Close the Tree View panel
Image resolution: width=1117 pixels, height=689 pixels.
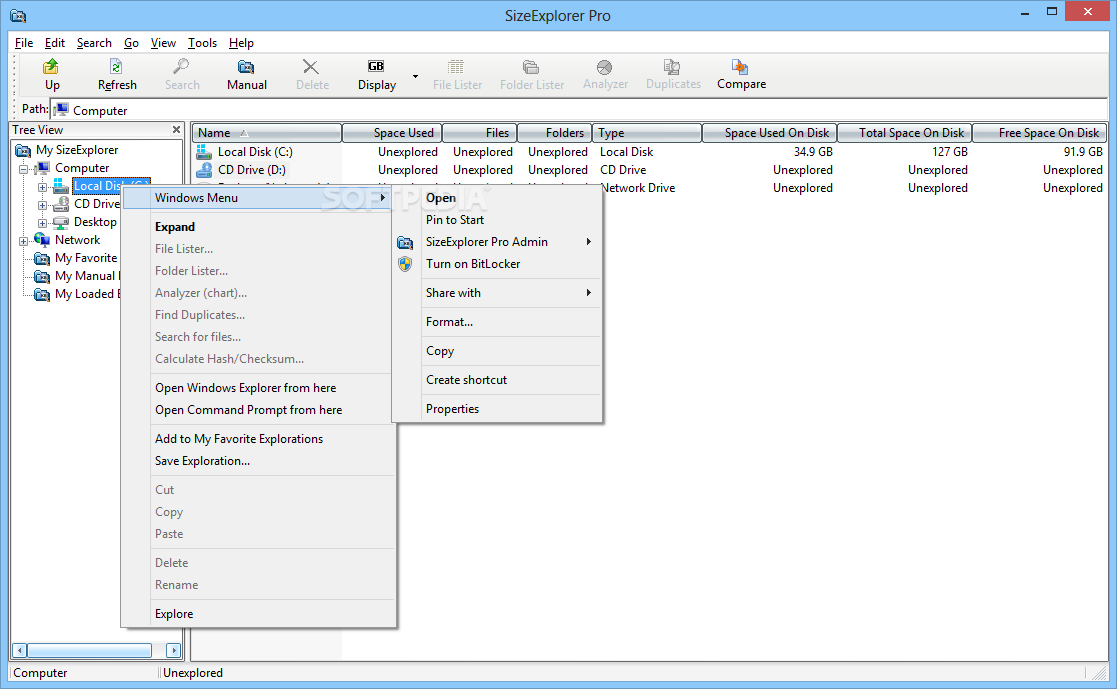[x=177, y=130]
